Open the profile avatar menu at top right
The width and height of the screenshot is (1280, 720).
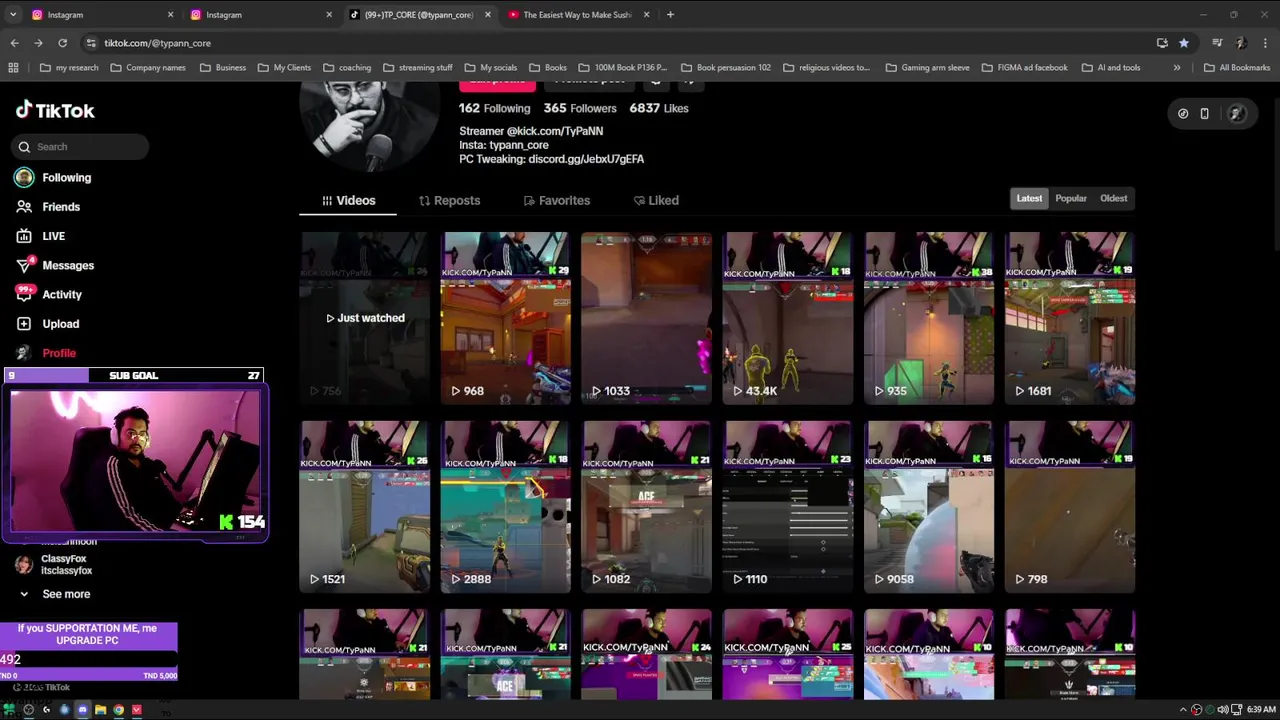1236,114
